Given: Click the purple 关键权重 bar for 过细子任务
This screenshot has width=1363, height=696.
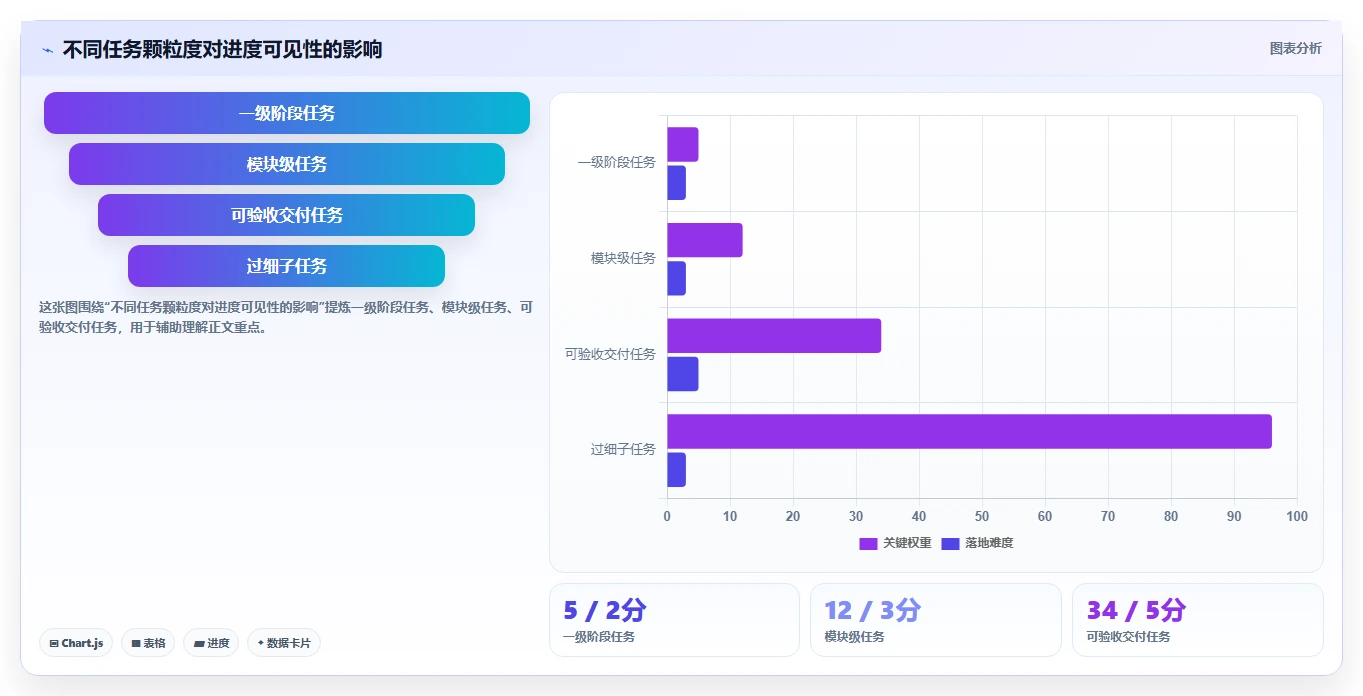Looking at the screenshot, I should [x=969, y=431].
